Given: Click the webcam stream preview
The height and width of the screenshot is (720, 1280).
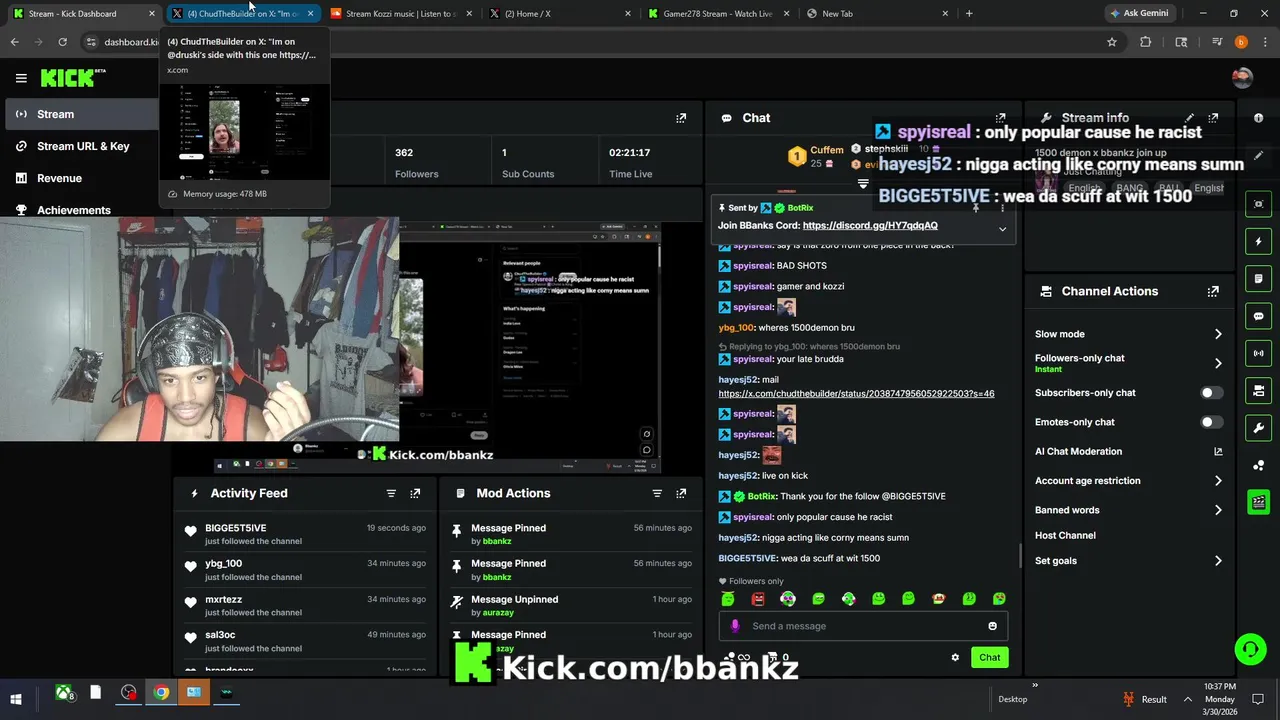Looking at the screenshot, I should click(x=200, y=330).
